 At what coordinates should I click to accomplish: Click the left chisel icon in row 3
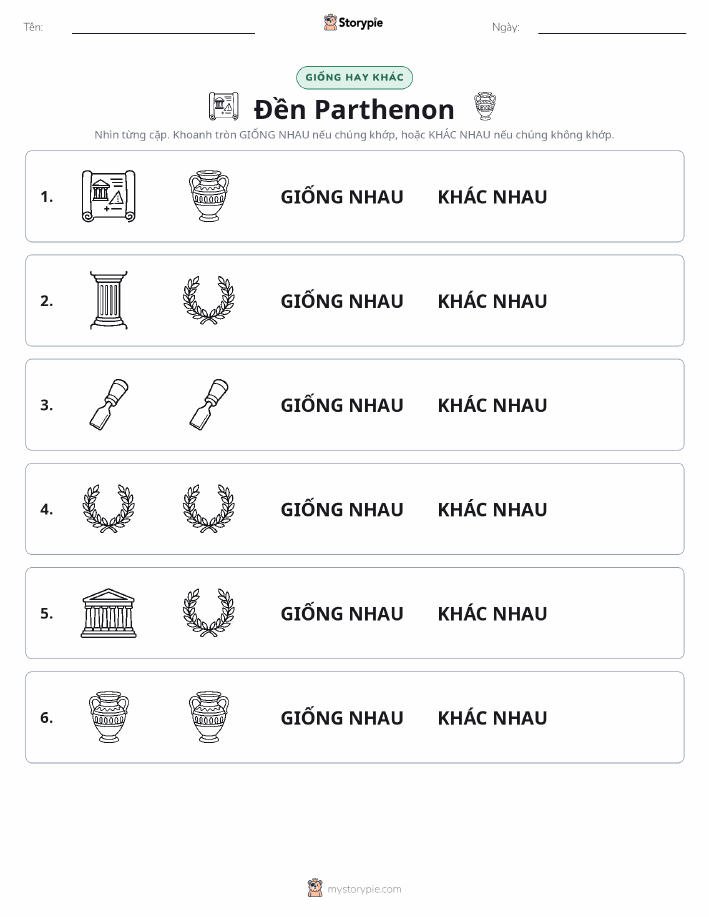click(x=109, y=405)
